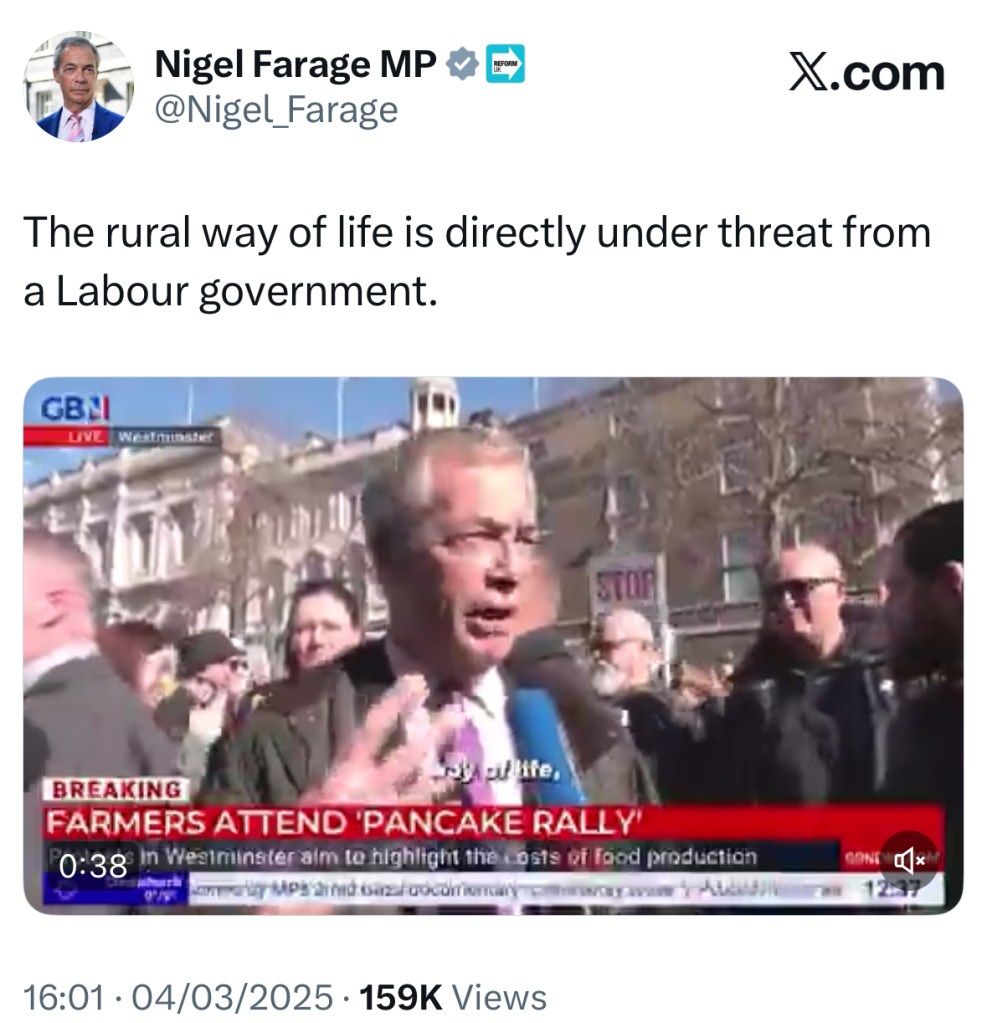Click the Reform UK affiliation badge
The image size is (987, 1023).
click(x=505, y=64)
